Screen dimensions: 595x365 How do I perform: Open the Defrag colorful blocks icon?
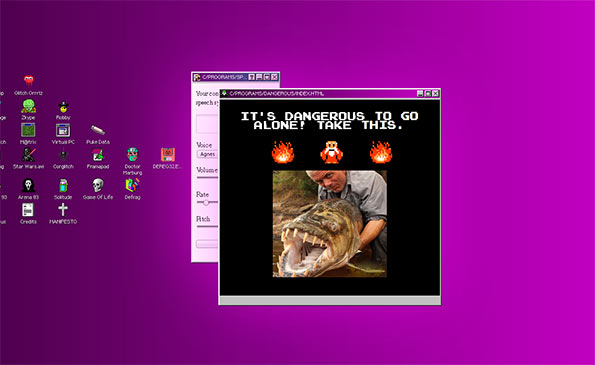tap(132, 185)
